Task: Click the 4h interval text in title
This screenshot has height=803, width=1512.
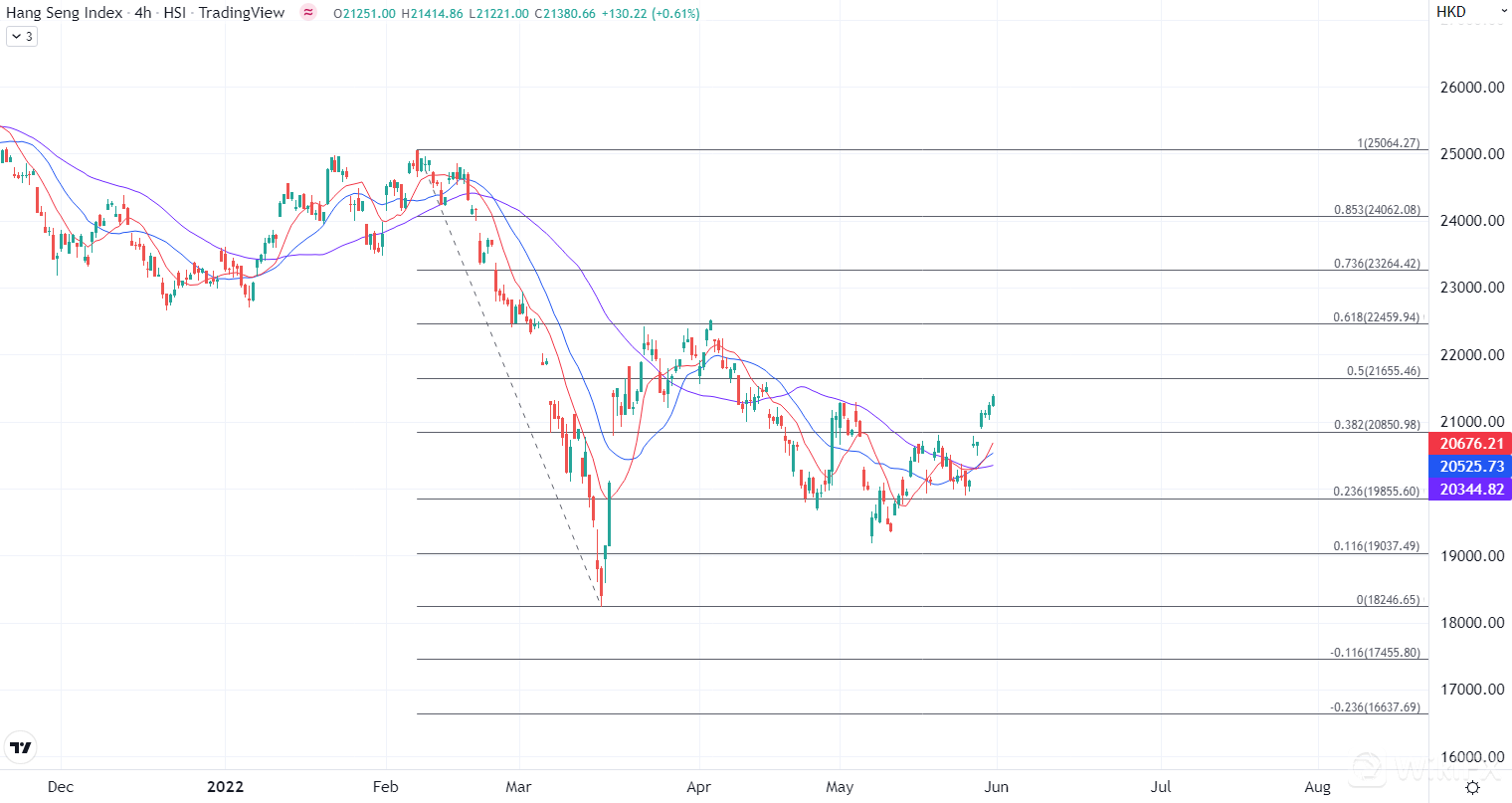Action: [143, 13]
